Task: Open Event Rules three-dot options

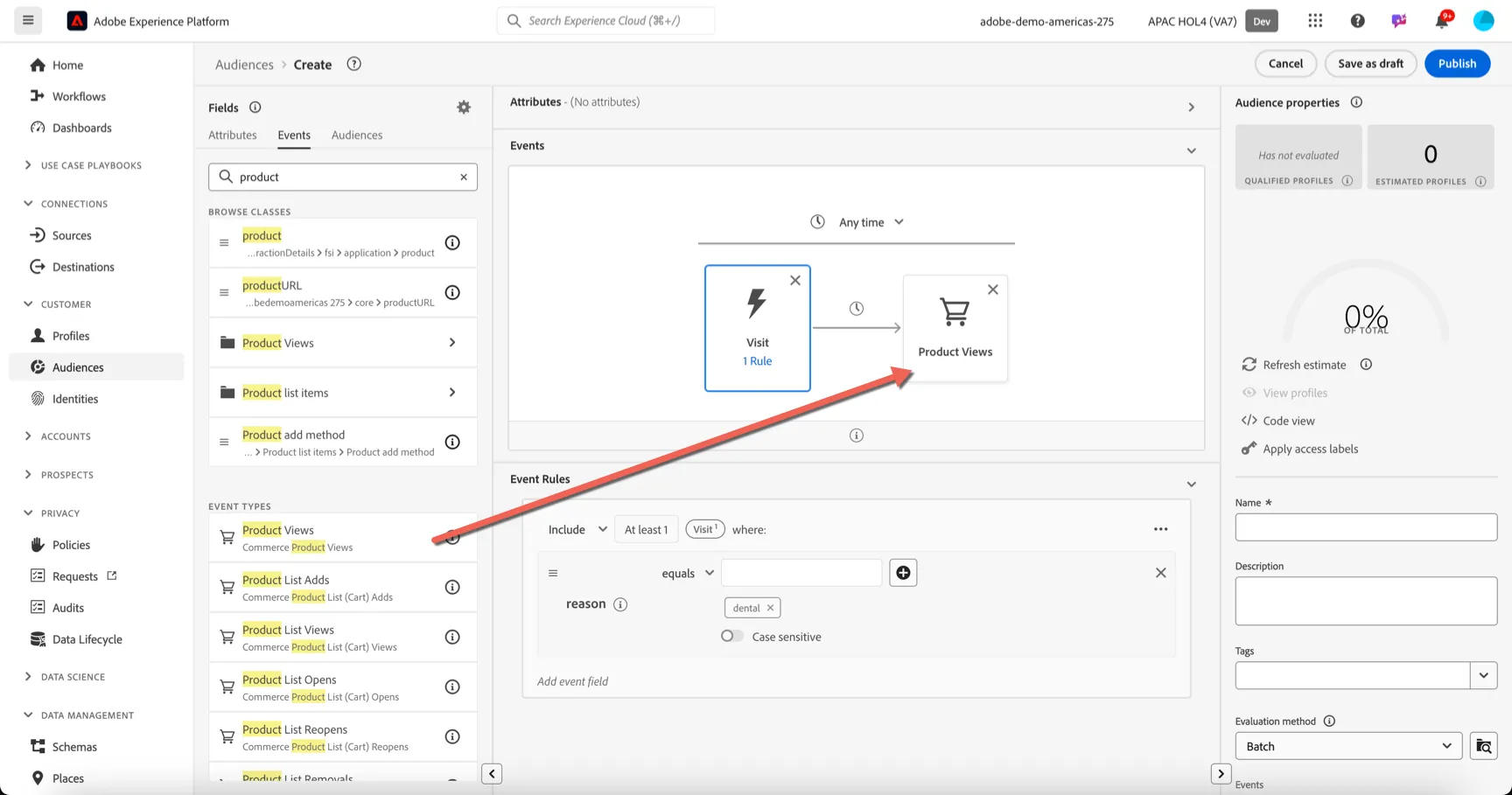Action: click(x=1161, y=529)
